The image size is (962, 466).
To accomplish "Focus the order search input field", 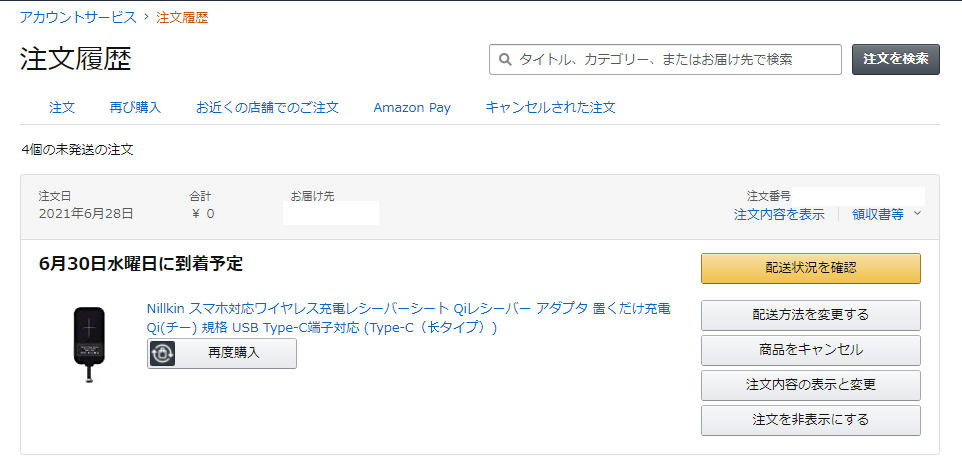I will pyautogui.click(x=665, y=59).
